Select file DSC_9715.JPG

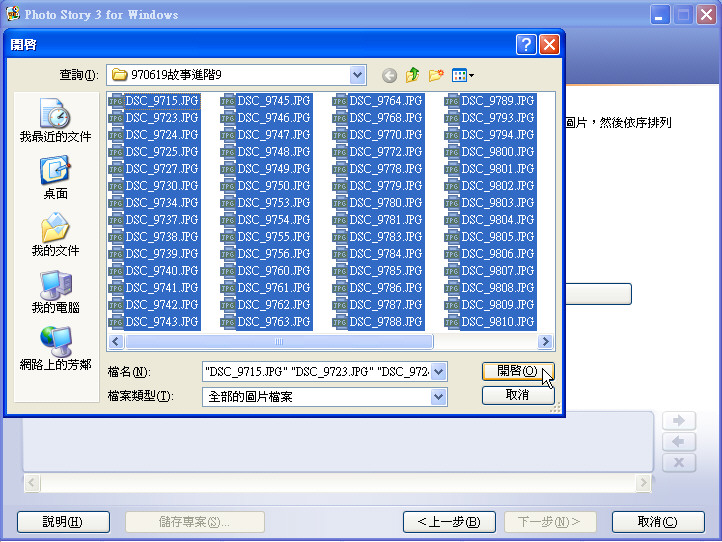click(x=161, y=101)
